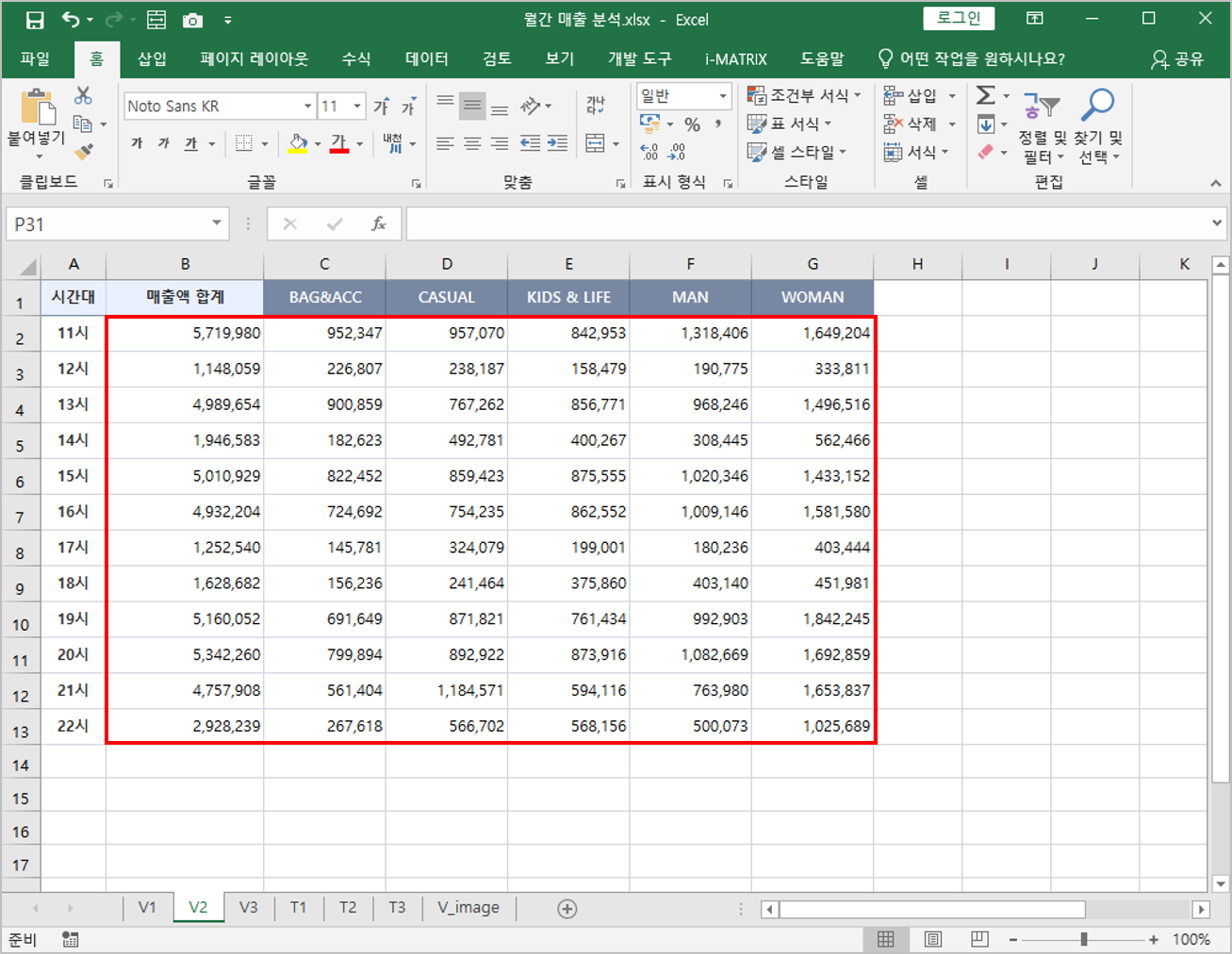1232x954 pixels.
Task: Click the Format Painter brush icon
Action: point(84,151)
